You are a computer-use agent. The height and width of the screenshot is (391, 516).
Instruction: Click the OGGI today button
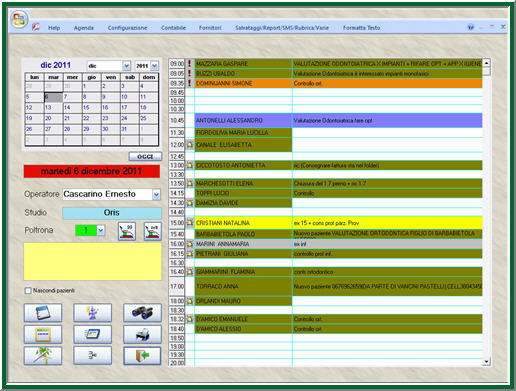(x=145, y=156)
